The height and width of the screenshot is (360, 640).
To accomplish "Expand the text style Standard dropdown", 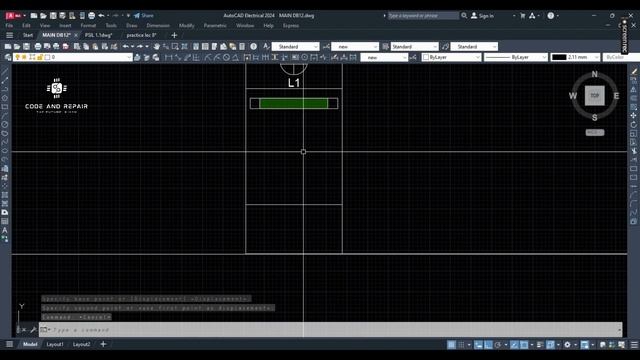I will (x=316, y=47).
